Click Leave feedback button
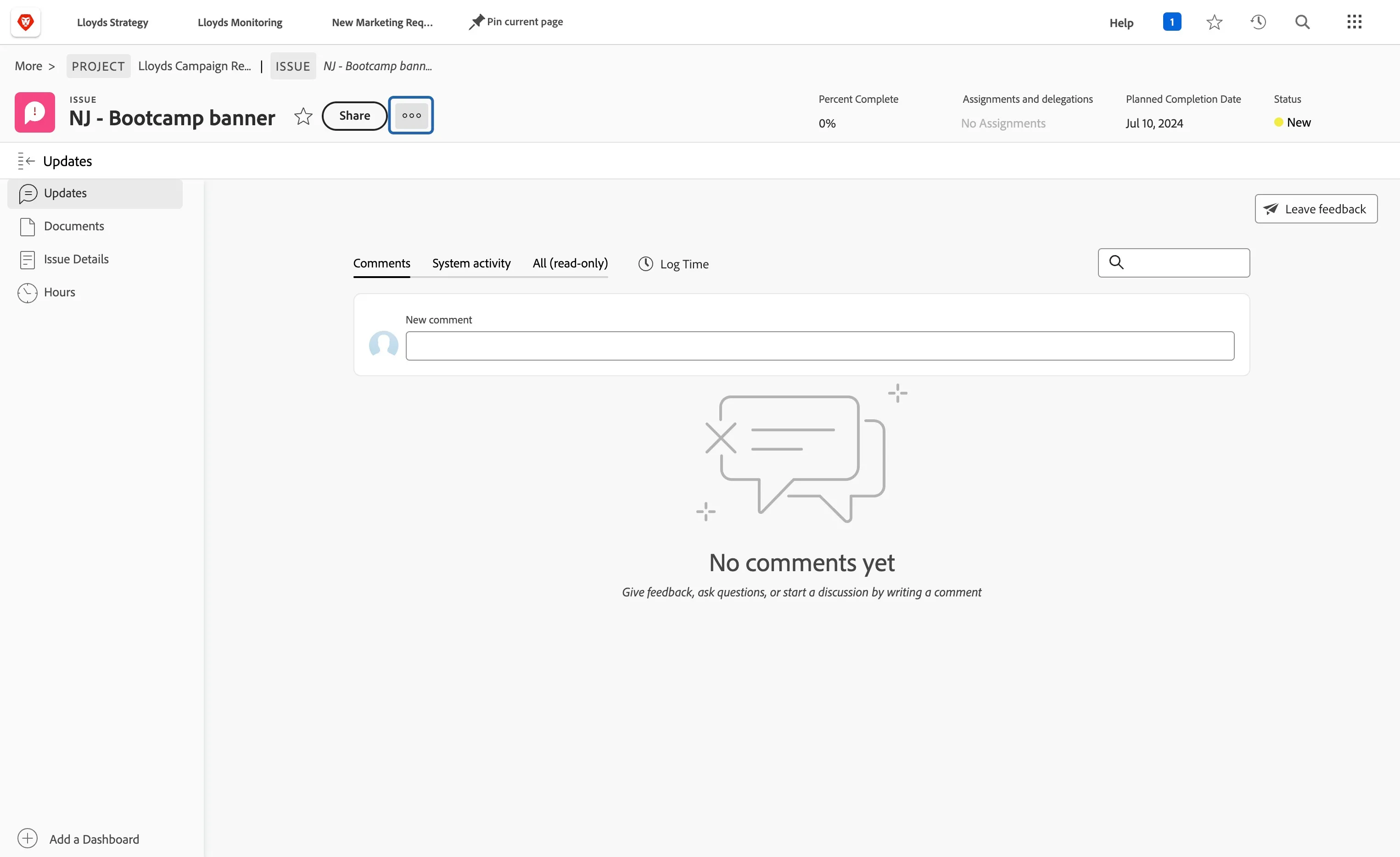This screenshot has width=1400, height=857. point(1316,209)
